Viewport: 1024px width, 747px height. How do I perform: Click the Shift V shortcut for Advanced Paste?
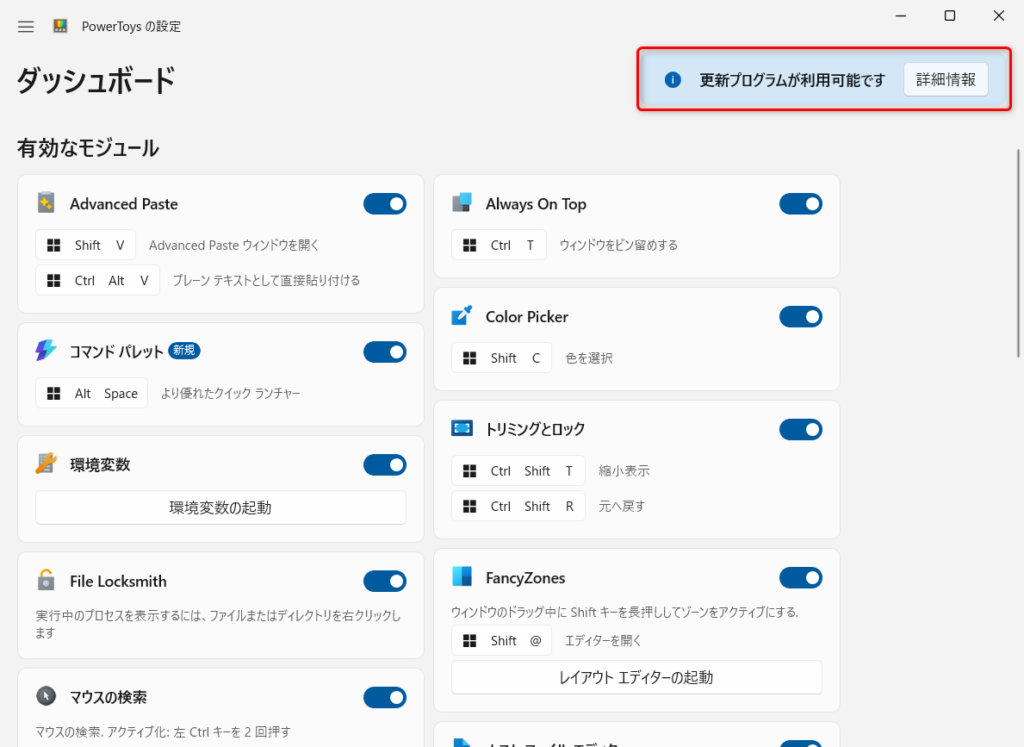(x=86, y=245)
